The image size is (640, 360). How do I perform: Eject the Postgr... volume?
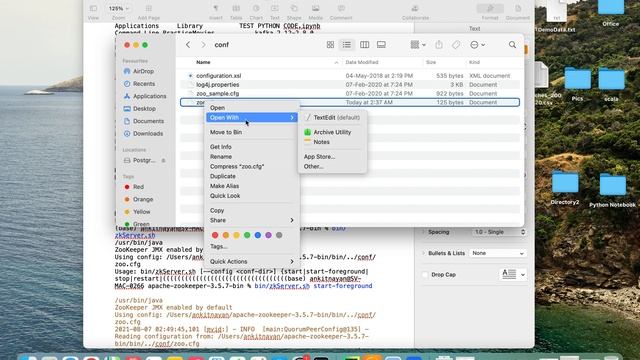tap(163, 161)
